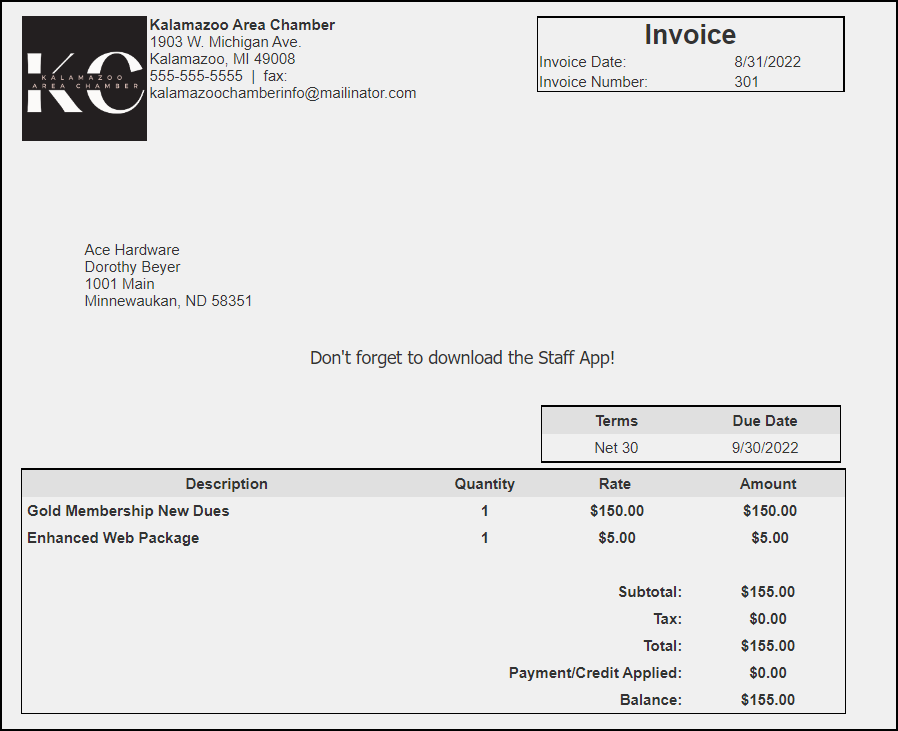Select the Kalamazoo Area Chamber company name
This screenshot has height=731, width=898.
pyautogui.click(x=242, y=25)
